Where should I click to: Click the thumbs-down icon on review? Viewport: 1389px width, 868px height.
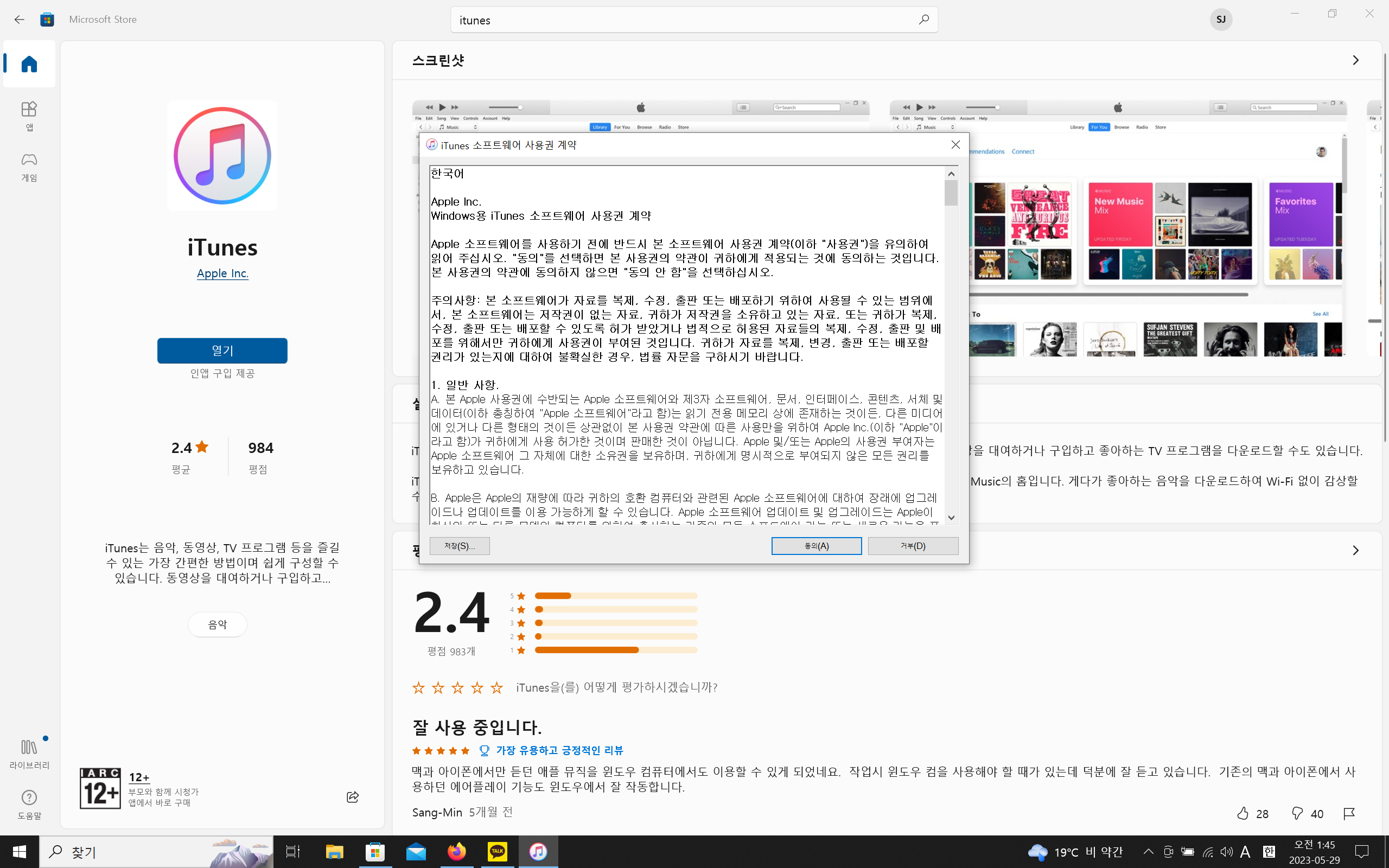(1297, 813)
